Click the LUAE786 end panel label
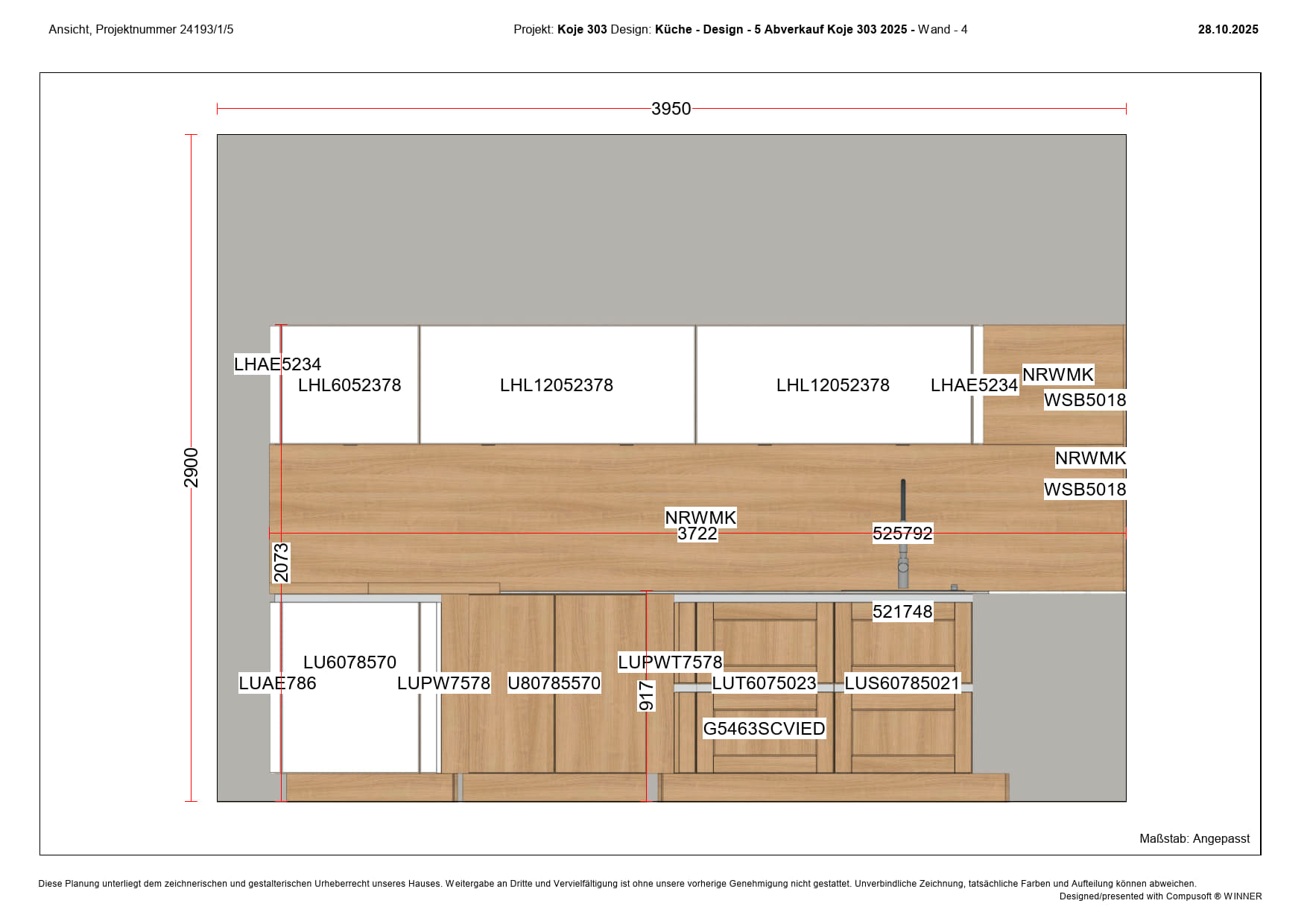Image resolution: width=1307 pixels, height=924 pixels. 277,683
